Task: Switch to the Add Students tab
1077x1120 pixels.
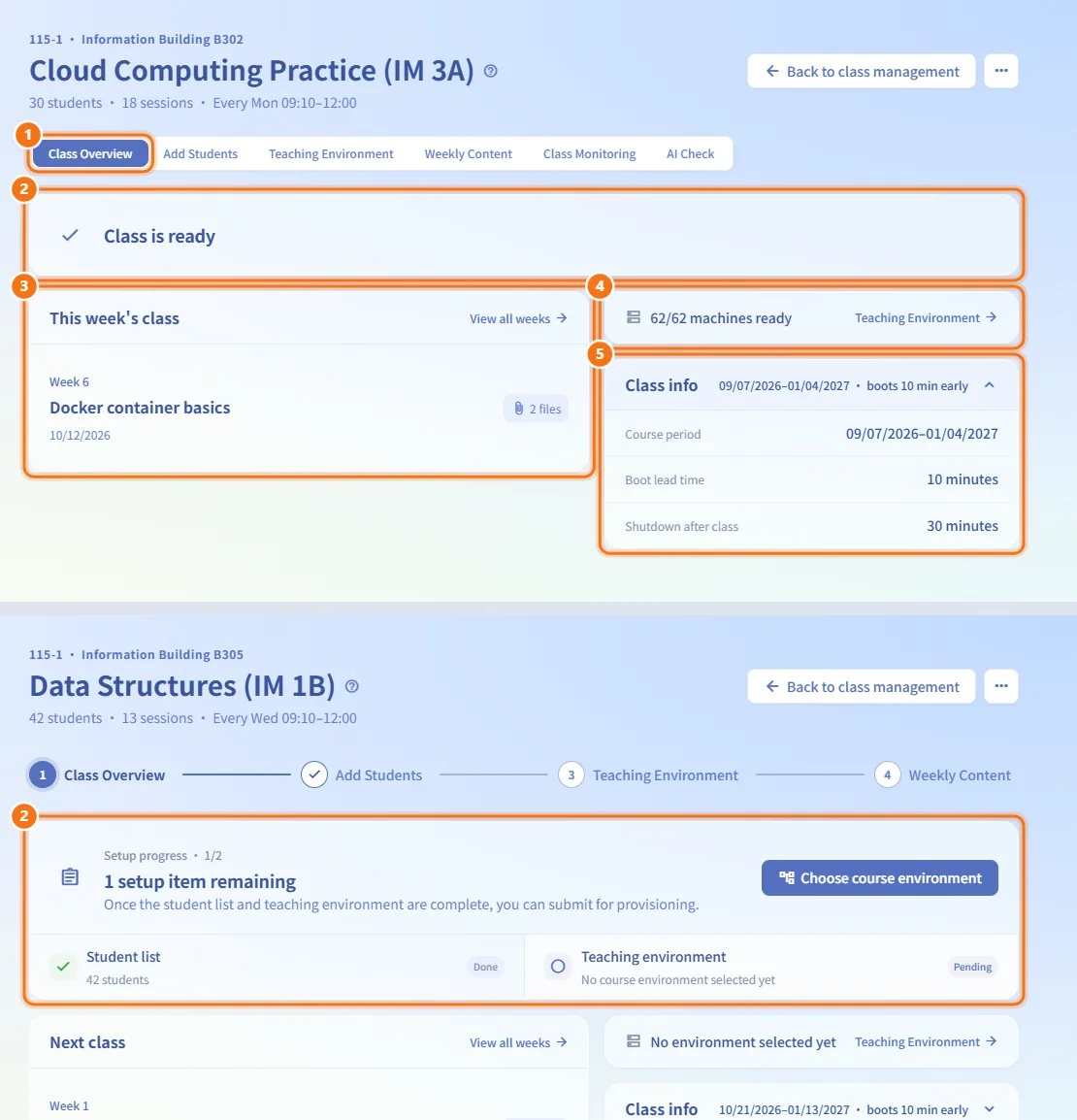Action: [x=200, y=153]
